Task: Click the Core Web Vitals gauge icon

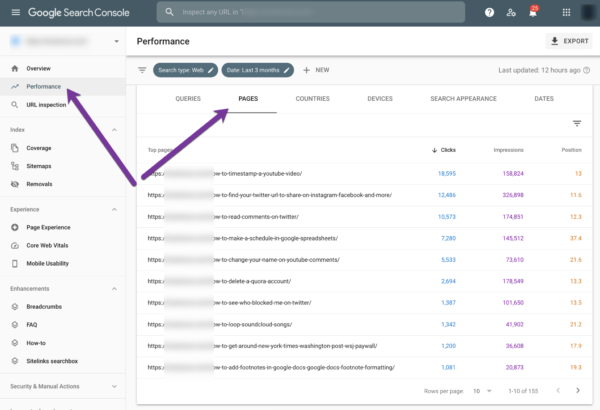Action: pos(15,245)
